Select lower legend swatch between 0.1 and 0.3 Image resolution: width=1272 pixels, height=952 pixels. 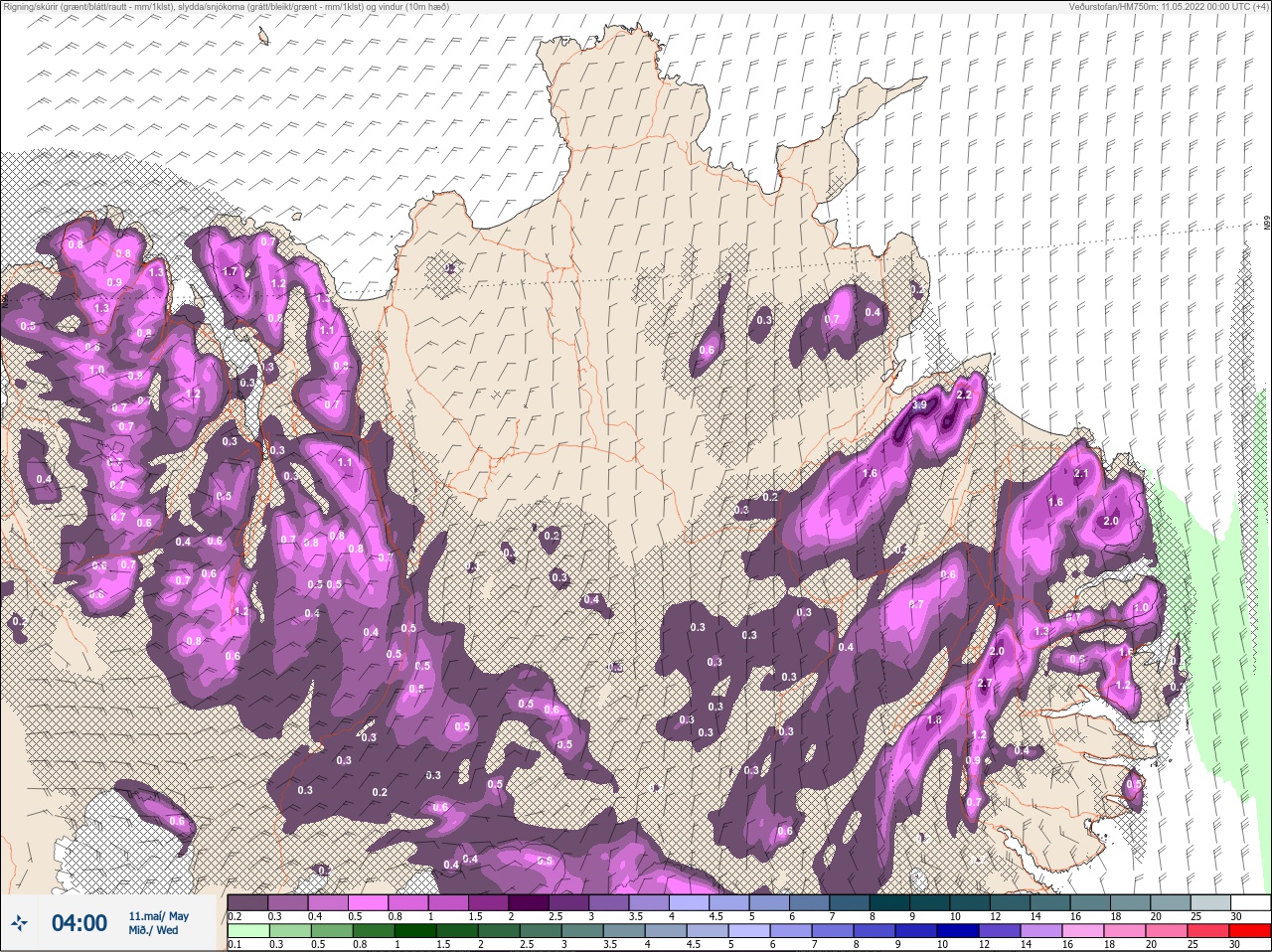pos(247,931)
